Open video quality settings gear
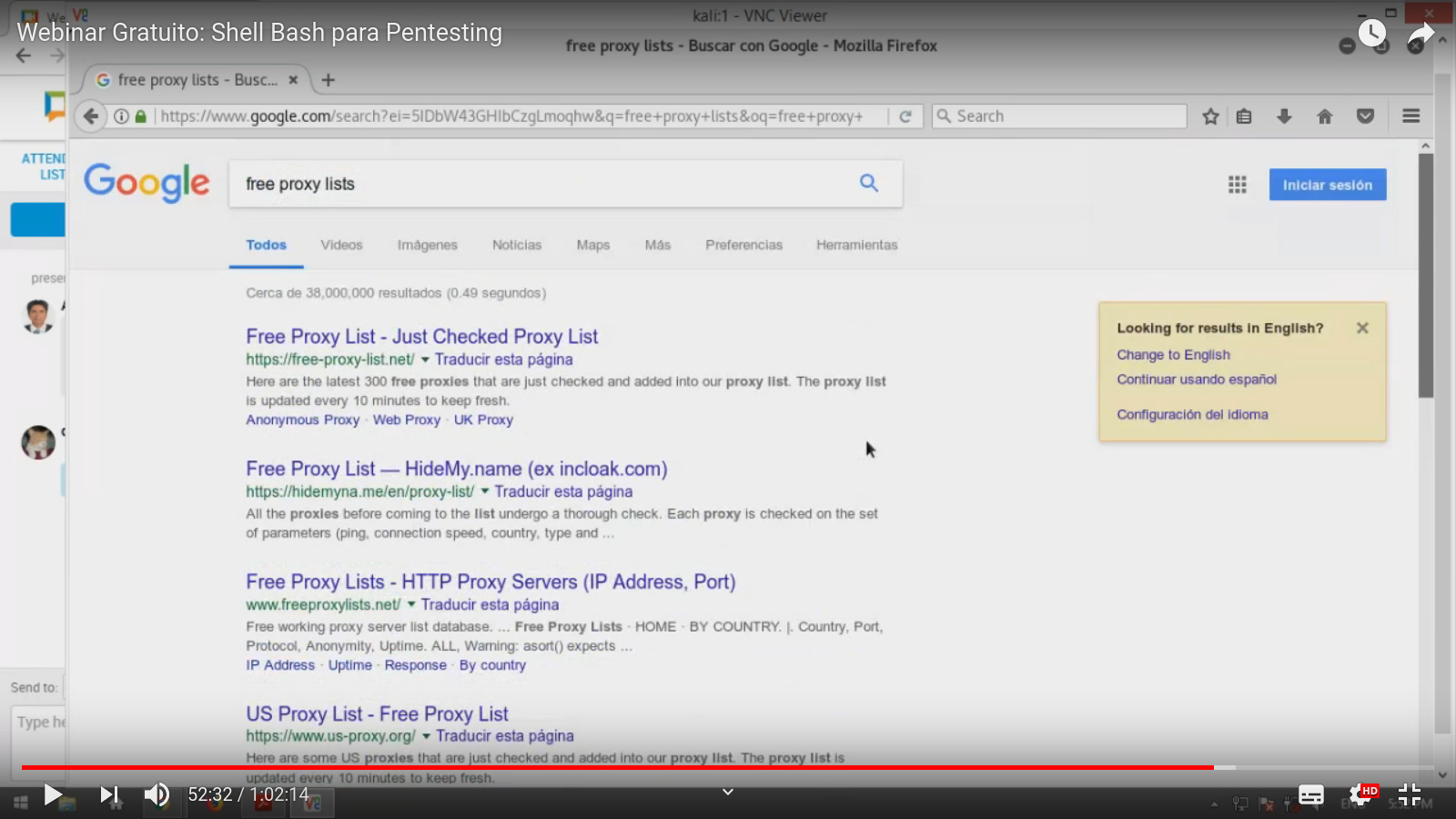1456x819 pixels. 1362,795
